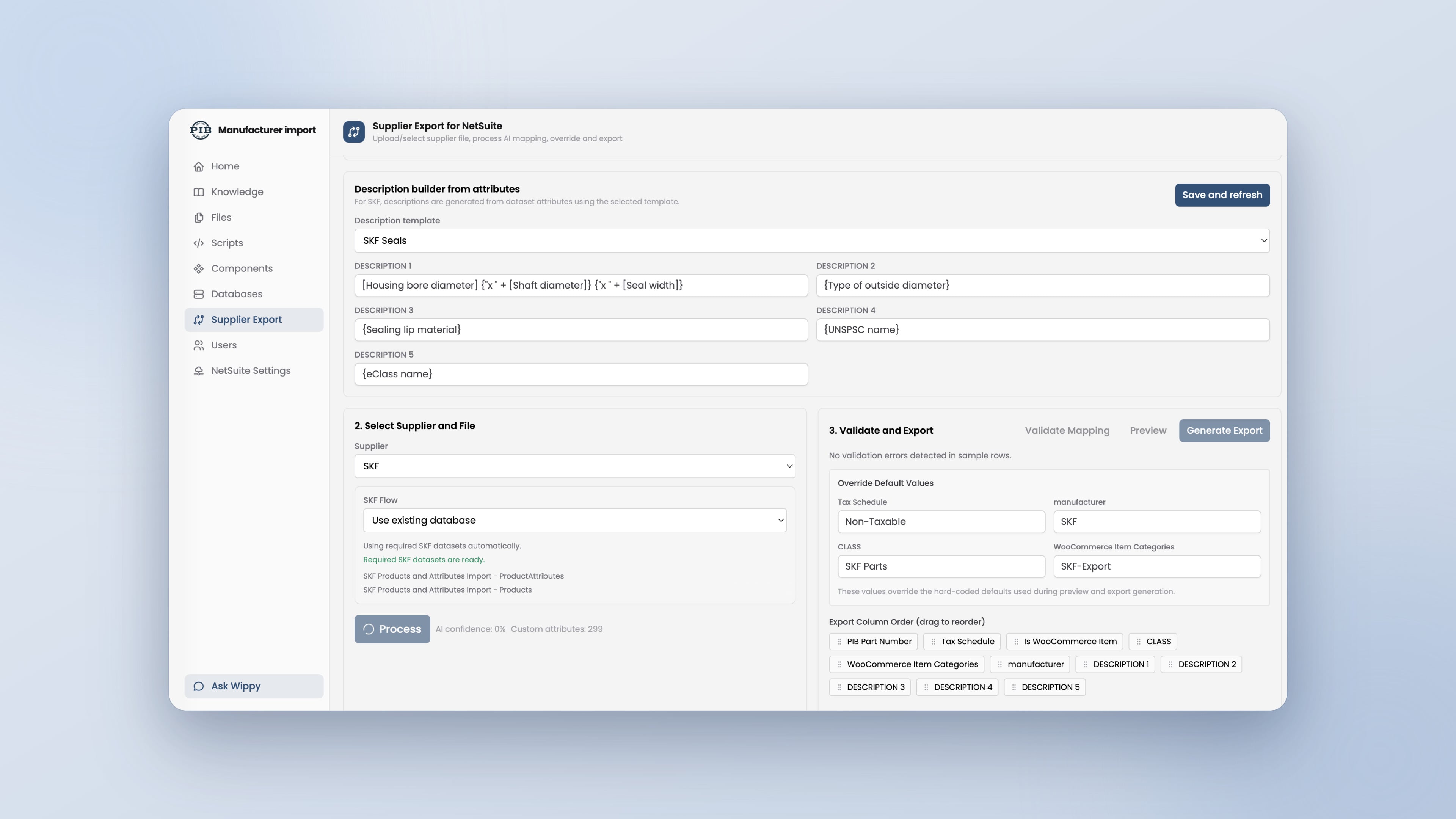Viewport: 1456px width, 819px height.
Task: Click the Knowledge book icon
Action: tap(198, 192)
